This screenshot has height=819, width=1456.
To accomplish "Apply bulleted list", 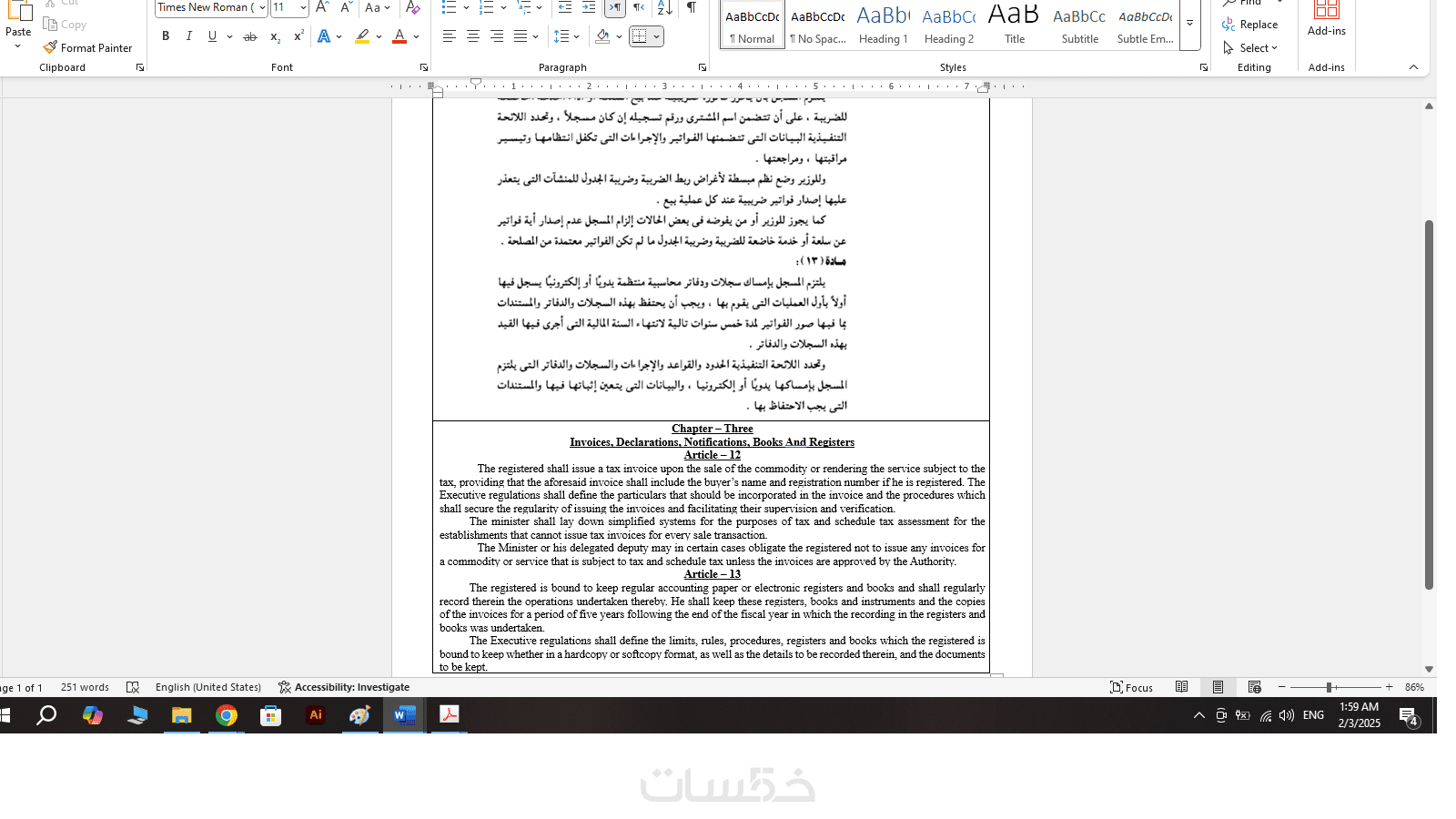I will click(x=449, y=7).
